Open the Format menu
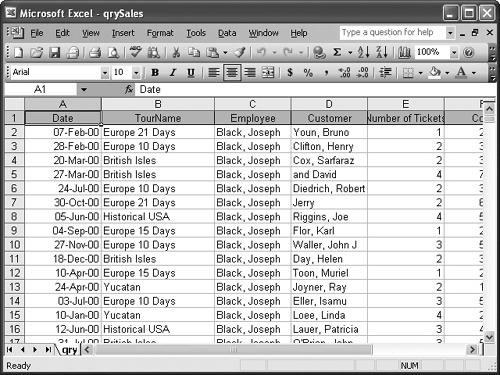The width and height of the screenshot is (500, 375). (160, 33)
